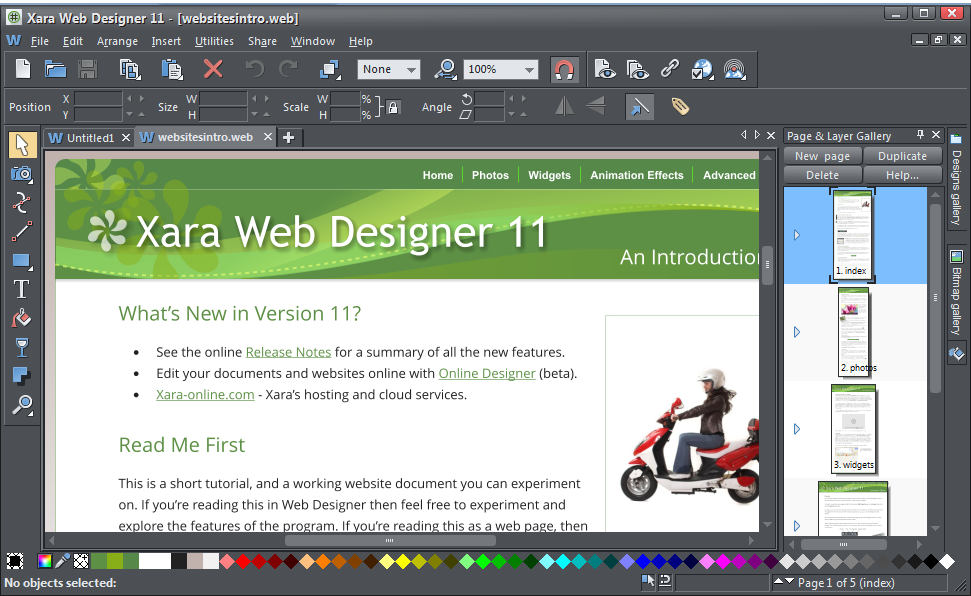
Task: Open the color editor rainbow icon
Action: [x=45, y=561]
